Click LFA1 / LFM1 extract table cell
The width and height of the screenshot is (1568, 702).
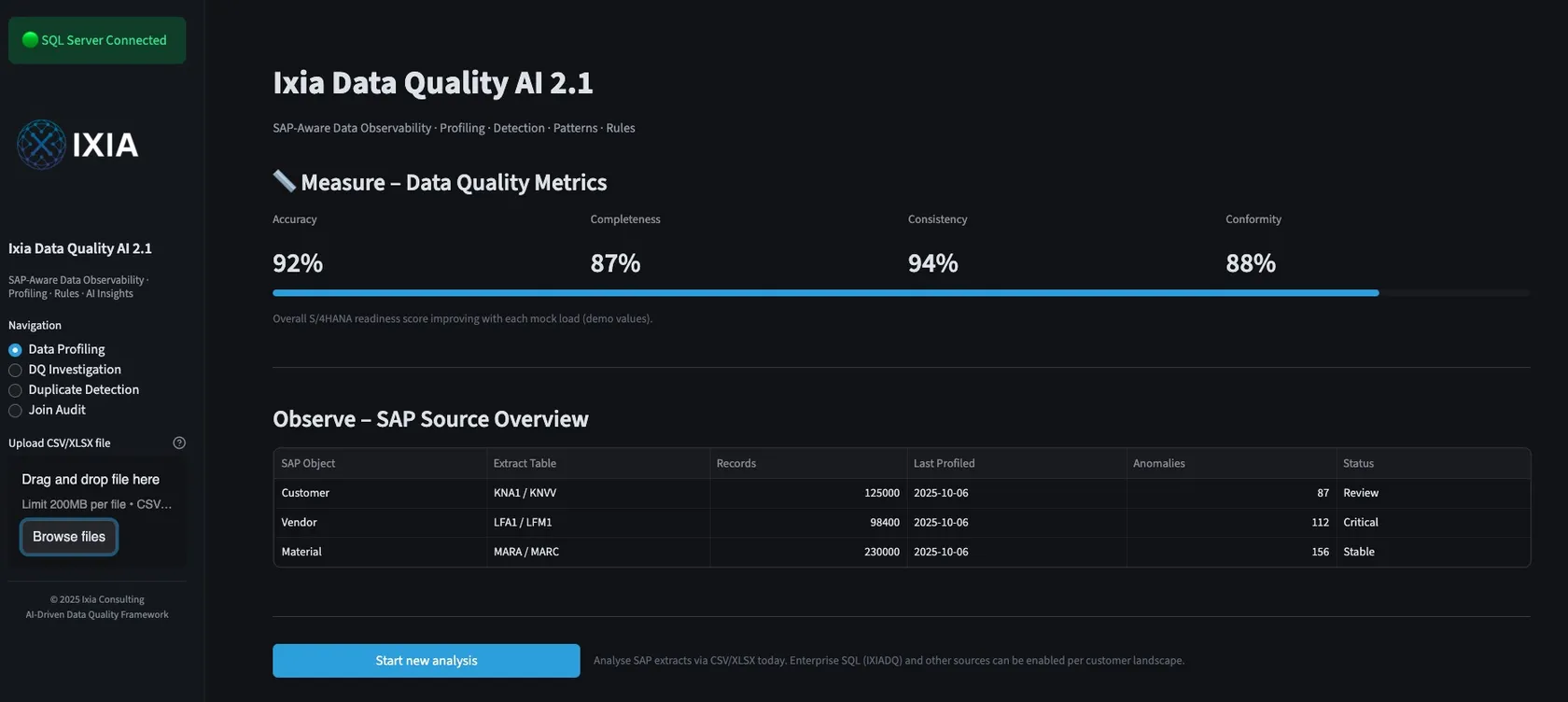pos(598,523)
